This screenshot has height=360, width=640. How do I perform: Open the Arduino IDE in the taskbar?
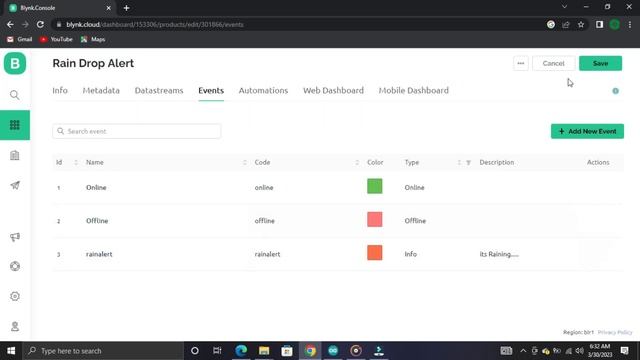click(x=333, y=351)
